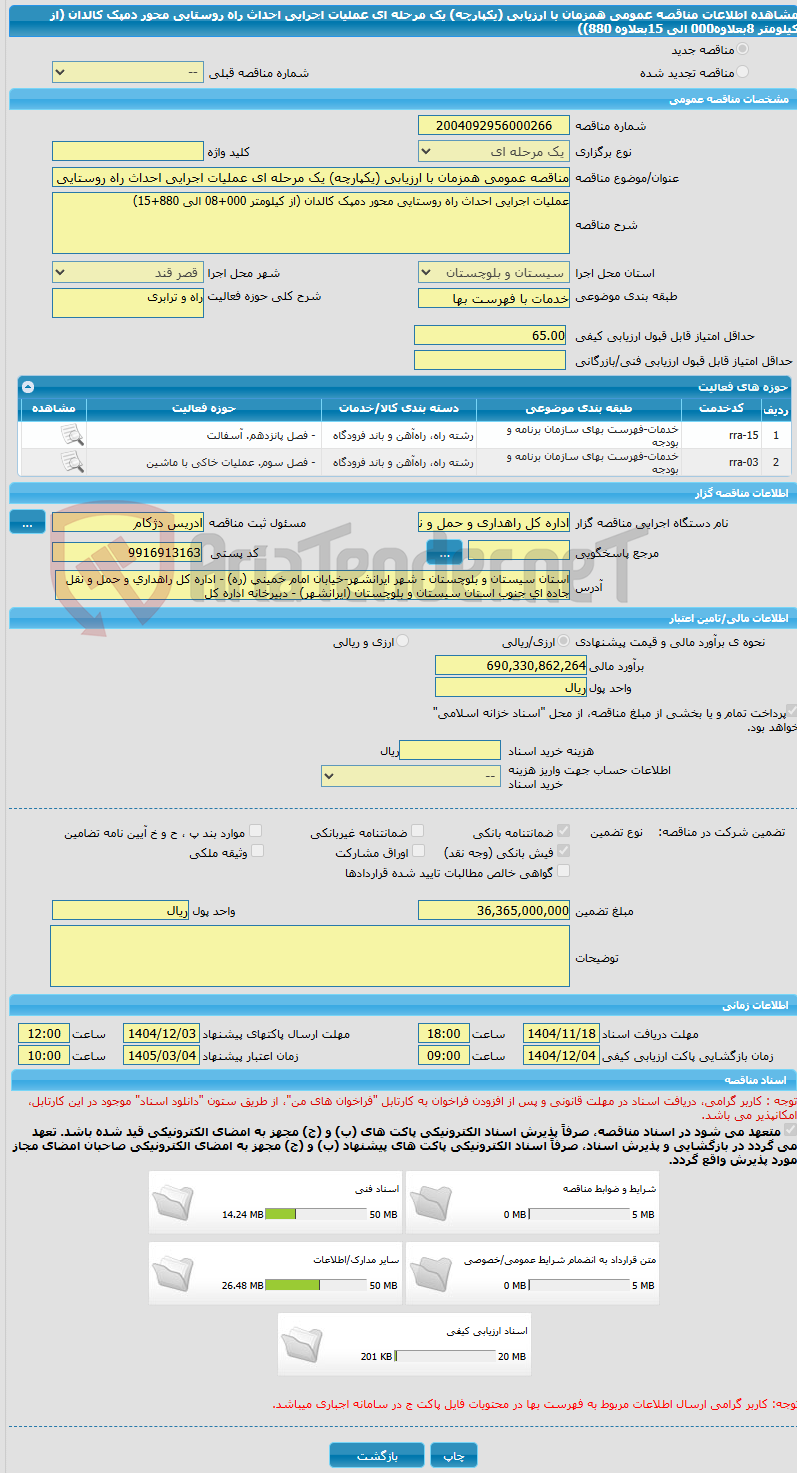797x1473 pixels.
Task: Choose the ارزی/ریالی radio option
Action: click(x=564, y=642)
